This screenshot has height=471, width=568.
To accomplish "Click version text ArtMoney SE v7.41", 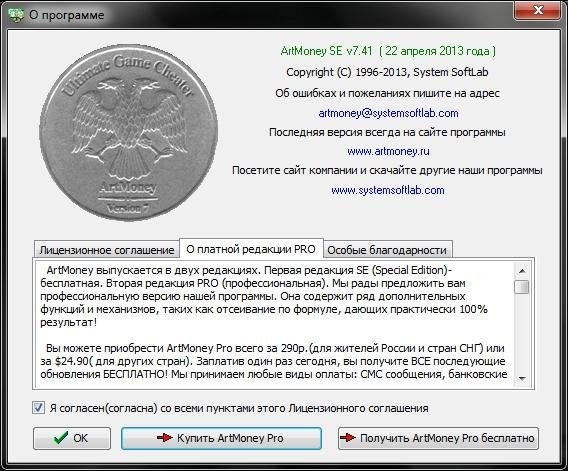I will point(326,51).
